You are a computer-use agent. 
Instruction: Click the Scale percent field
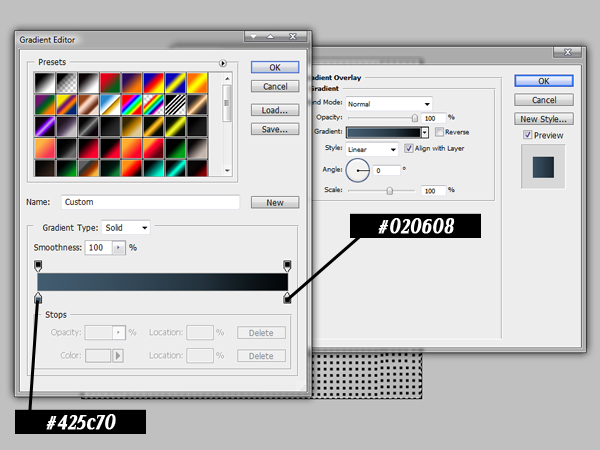coord(434,190)
